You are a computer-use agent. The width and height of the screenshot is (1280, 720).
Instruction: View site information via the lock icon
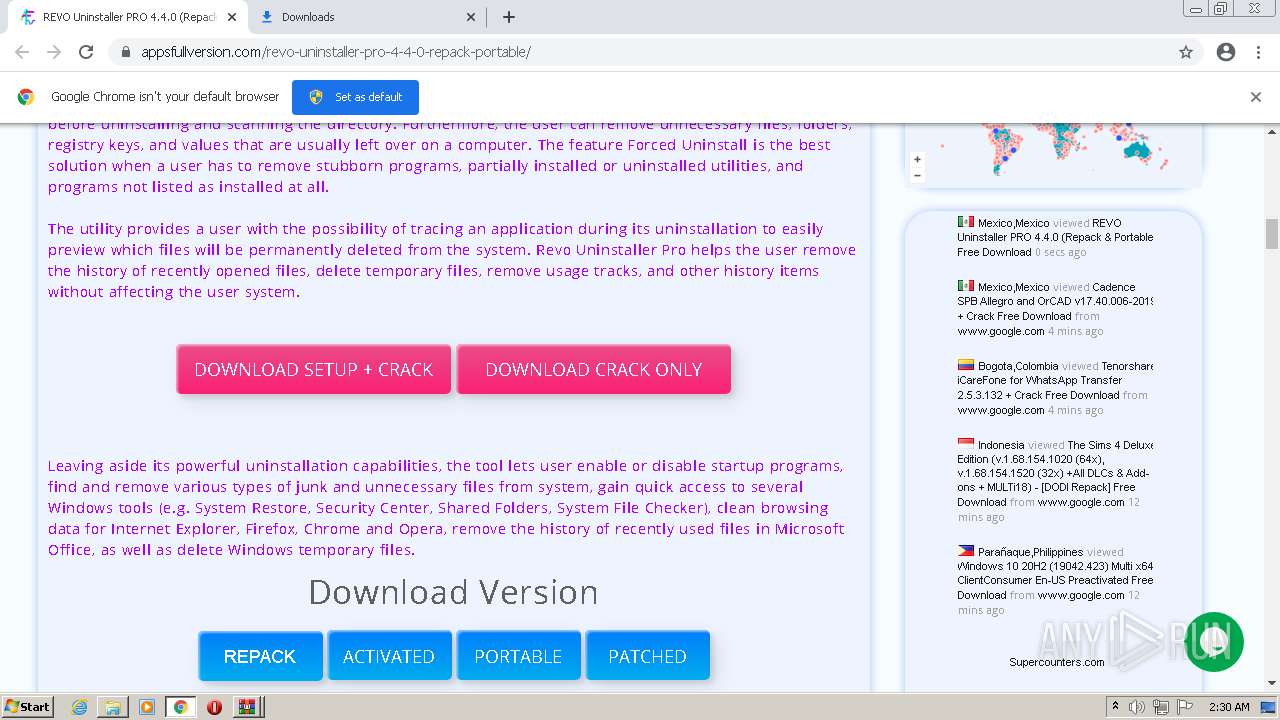click(x=126, y=52)
